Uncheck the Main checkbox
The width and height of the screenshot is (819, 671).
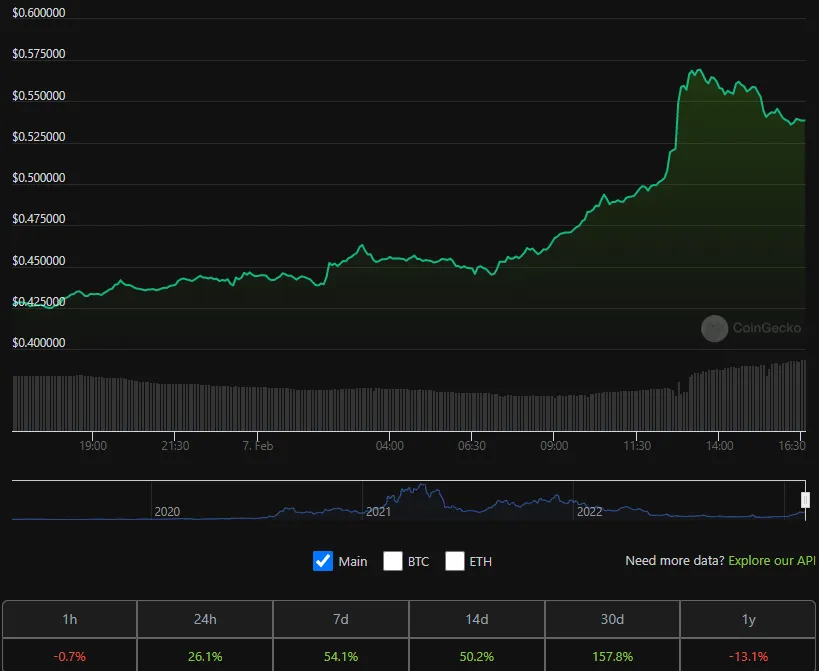(x=323, y=561)
